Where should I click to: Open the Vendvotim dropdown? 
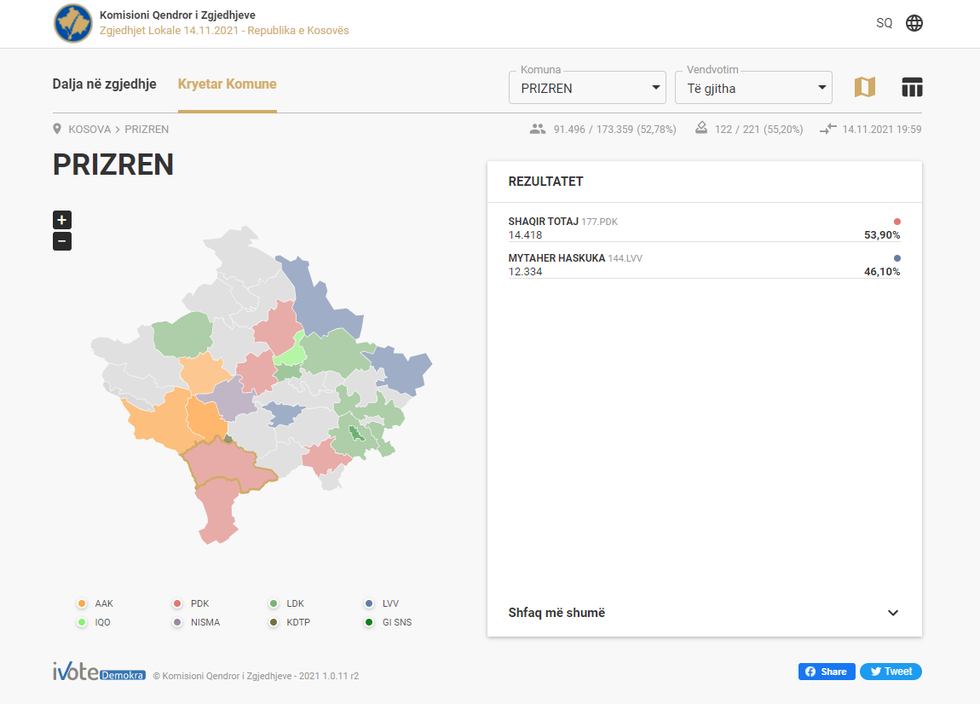point(753,87)
